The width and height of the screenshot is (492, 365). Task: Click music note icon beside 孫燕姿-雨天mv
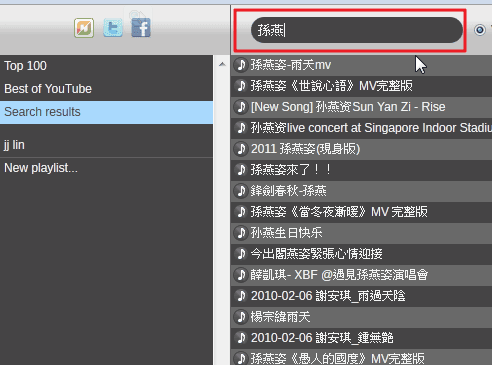point(241,65)
